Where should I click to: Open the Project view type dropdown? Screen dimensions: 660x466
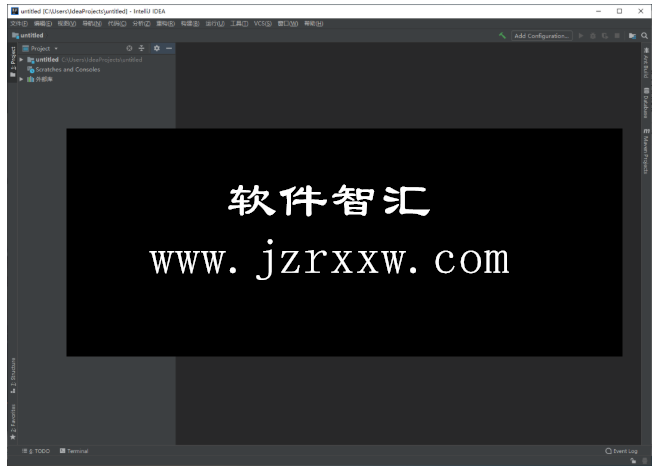pos(40,48)
